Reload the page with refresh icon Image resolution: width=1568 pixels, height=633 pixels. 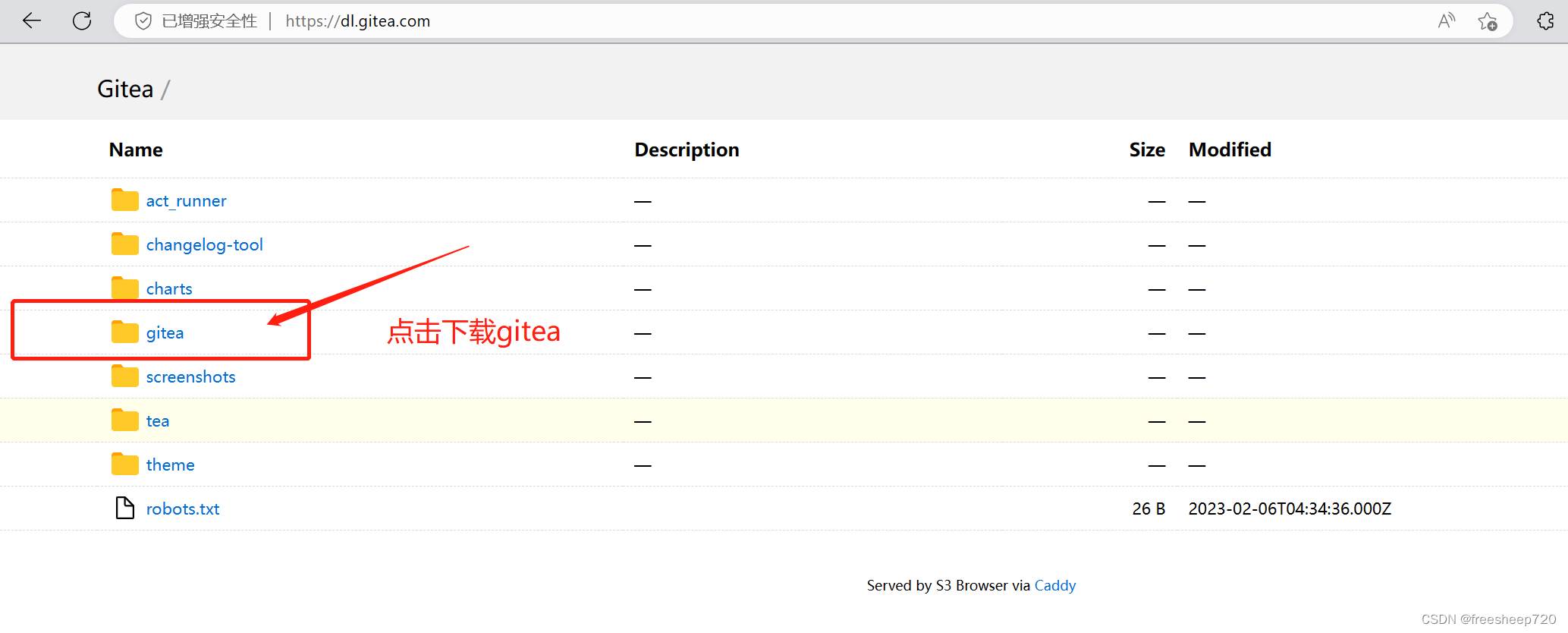82,20
